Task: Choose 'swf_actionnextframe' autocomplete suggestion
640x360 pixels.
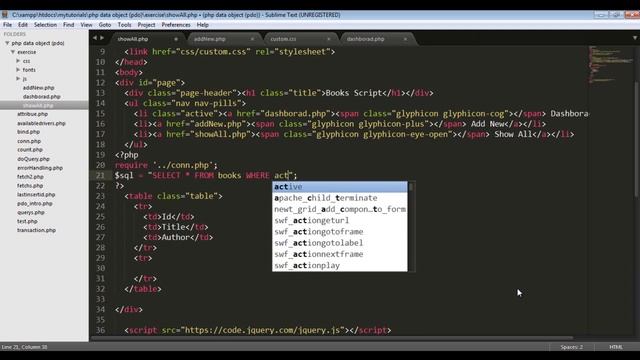Action: [340, 254]
